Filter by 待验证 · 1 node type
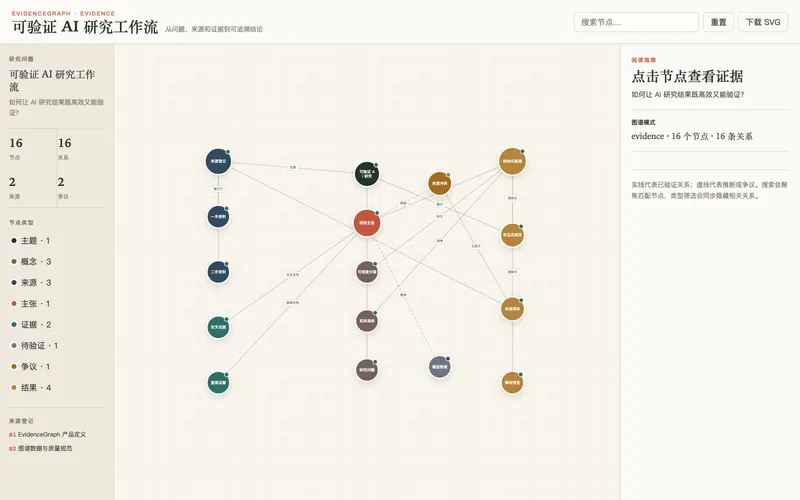The width and height of the screenshot is (800, 500). 35,345
